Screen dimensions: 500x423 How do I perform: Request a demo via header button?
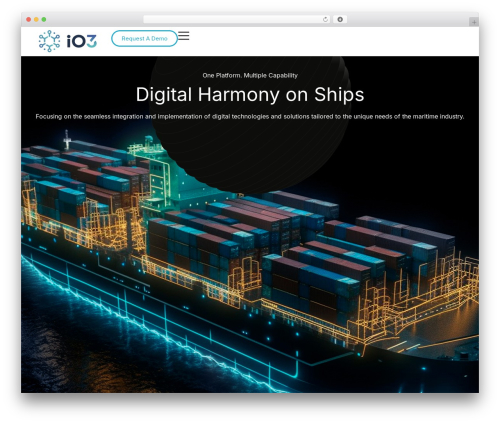coord(144,38)
